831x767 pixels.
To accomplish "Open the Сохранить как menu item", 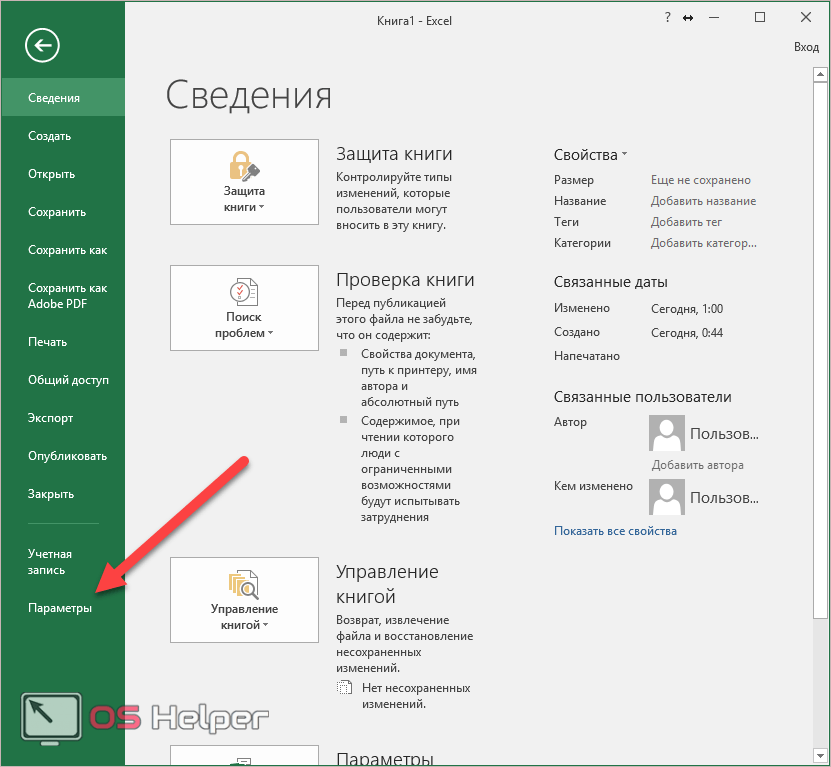I will pyautogui.click(x=67, y=250).
